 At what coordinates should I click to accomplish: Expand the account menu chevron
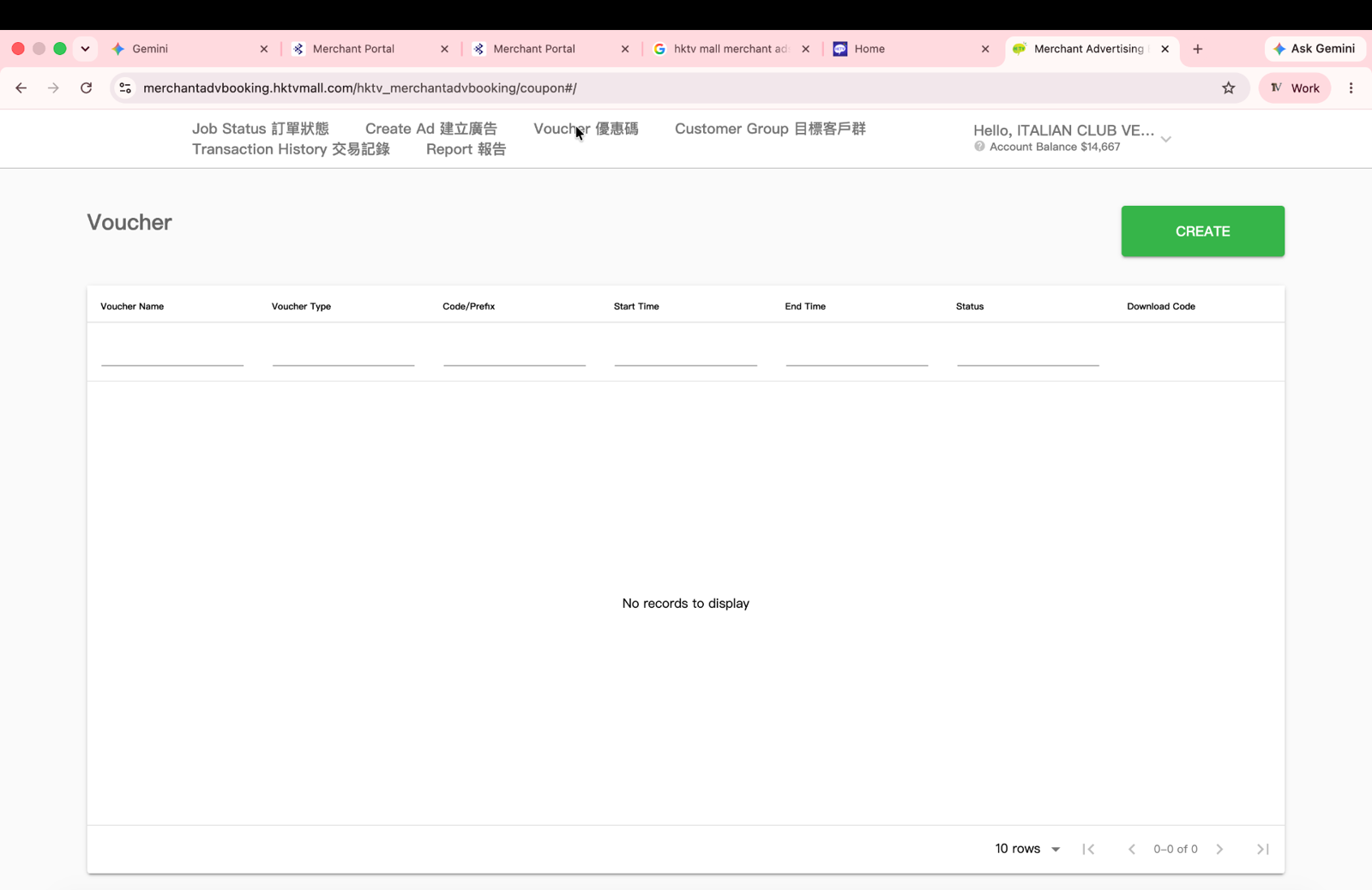coord(1165,139)
